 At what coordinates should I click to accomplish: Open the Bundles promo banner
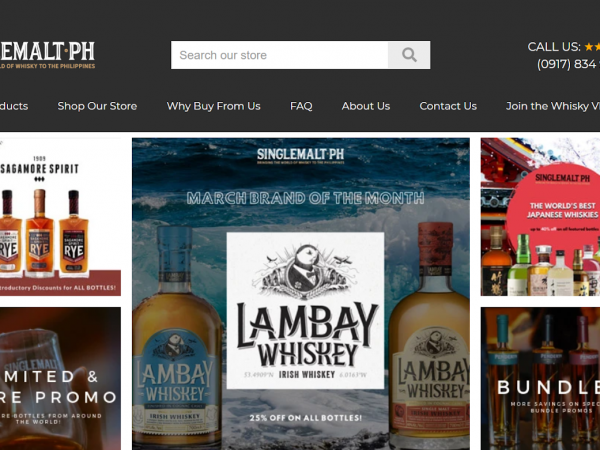(x=540, y=380)
